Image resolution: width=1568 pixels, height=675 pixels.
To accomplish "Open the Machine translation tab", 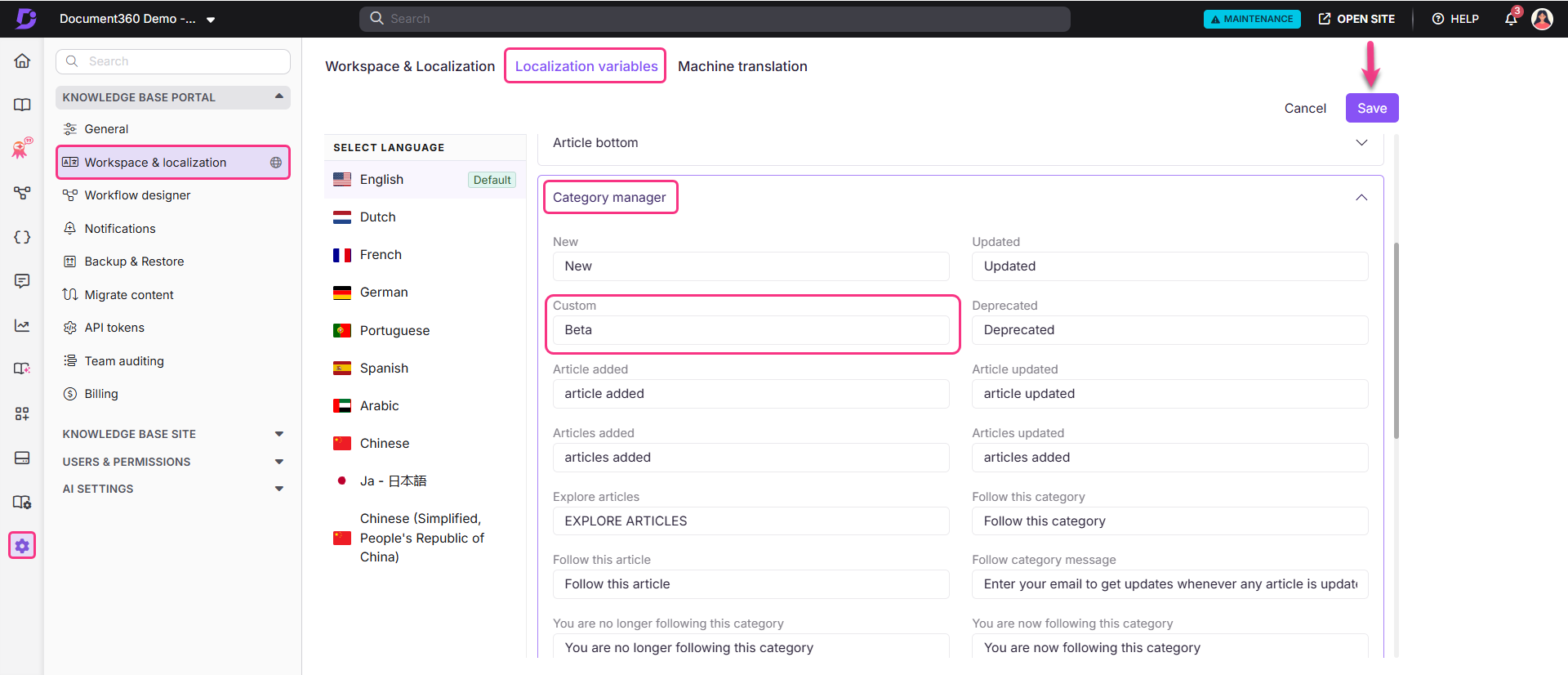I will [742, 66].
